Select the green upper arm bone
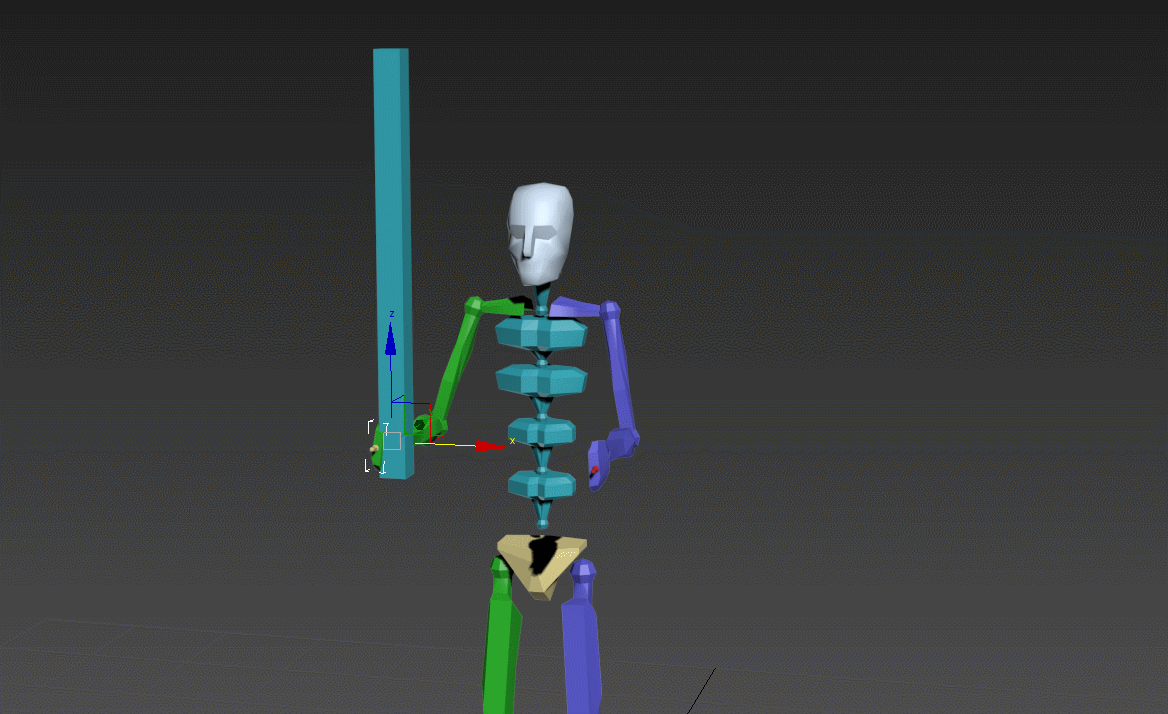1168x714 pixels. 457,360
